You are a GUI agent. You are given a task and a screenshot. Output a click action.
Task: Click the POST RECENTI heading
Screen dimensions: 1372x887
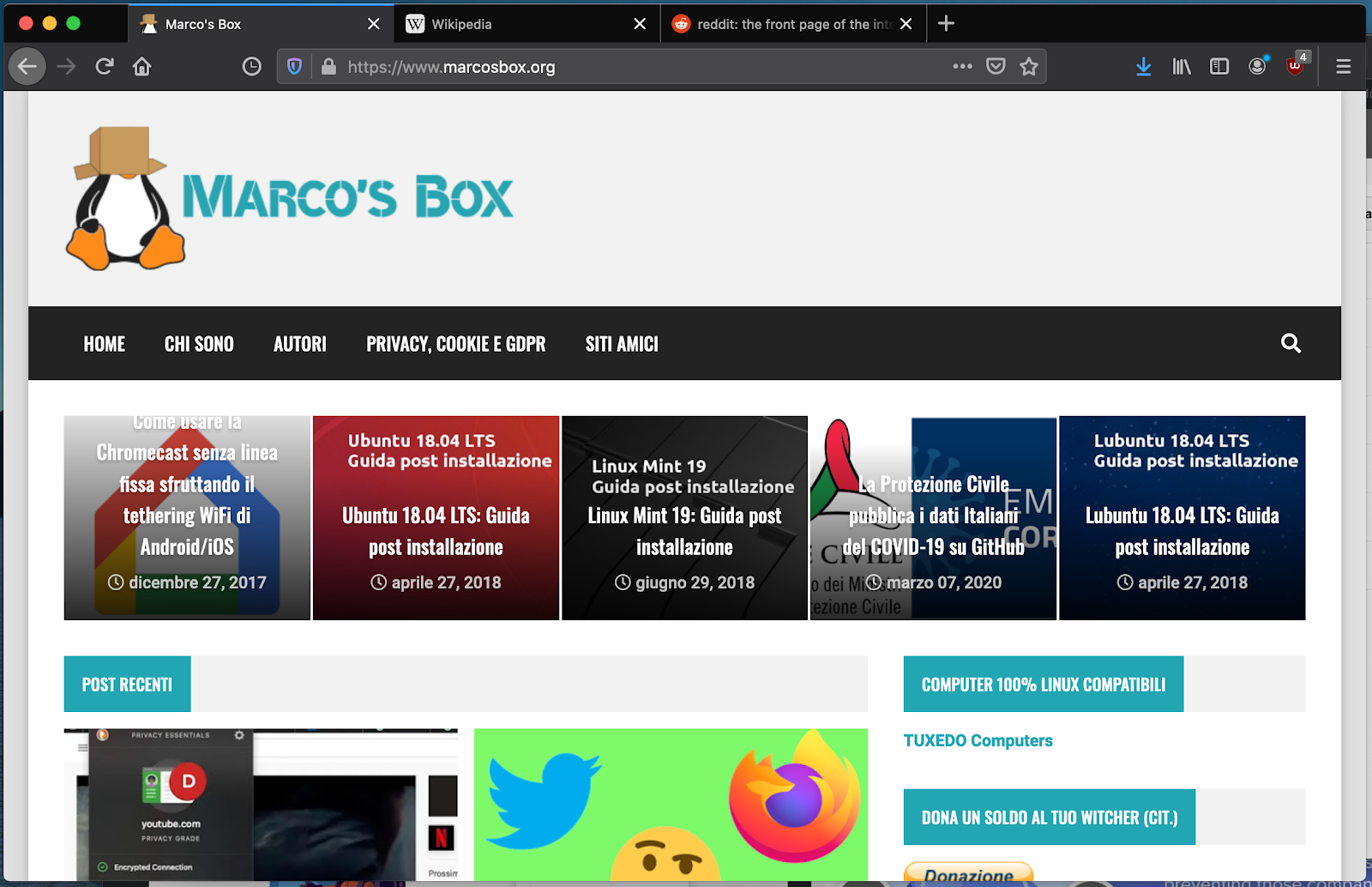click(x=127, y=685)
